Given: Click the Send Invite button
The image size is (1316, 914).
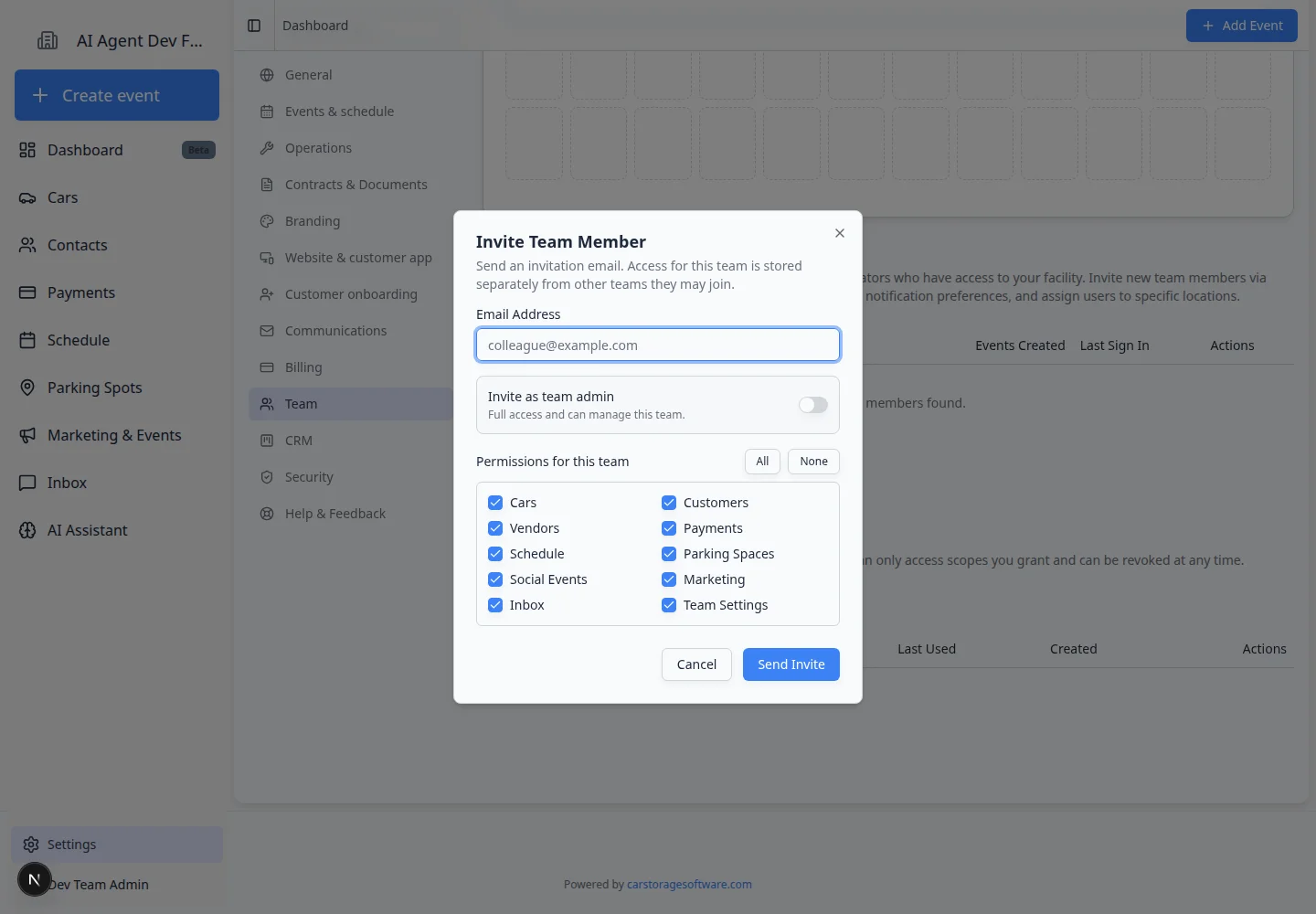Looking at the screenshot, I should 791,664.
